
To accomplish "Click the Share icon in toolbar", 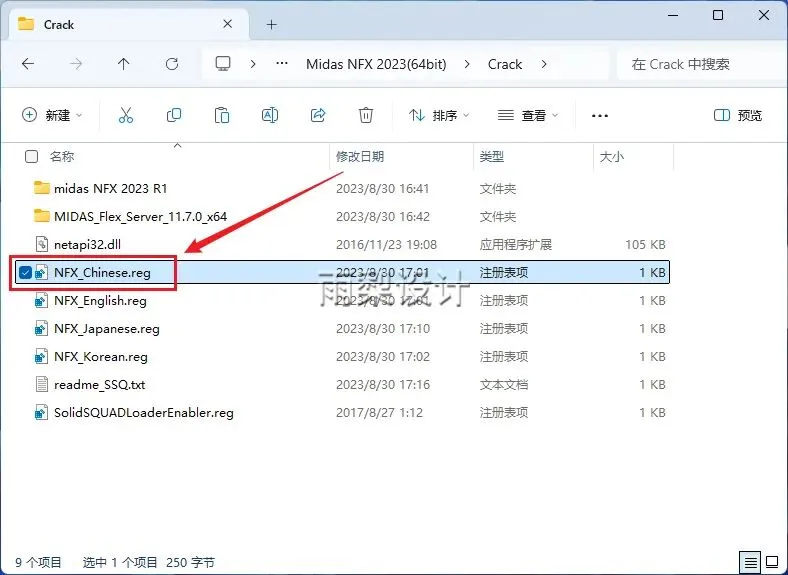I will [x=318, y=115].
